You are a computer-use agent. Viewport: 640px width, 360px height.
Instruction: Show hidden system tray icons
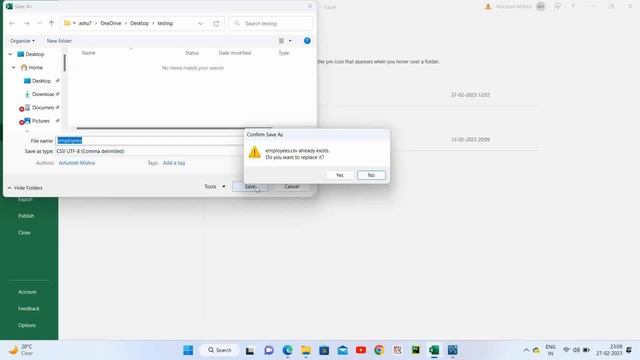click(x=526, y=350)
